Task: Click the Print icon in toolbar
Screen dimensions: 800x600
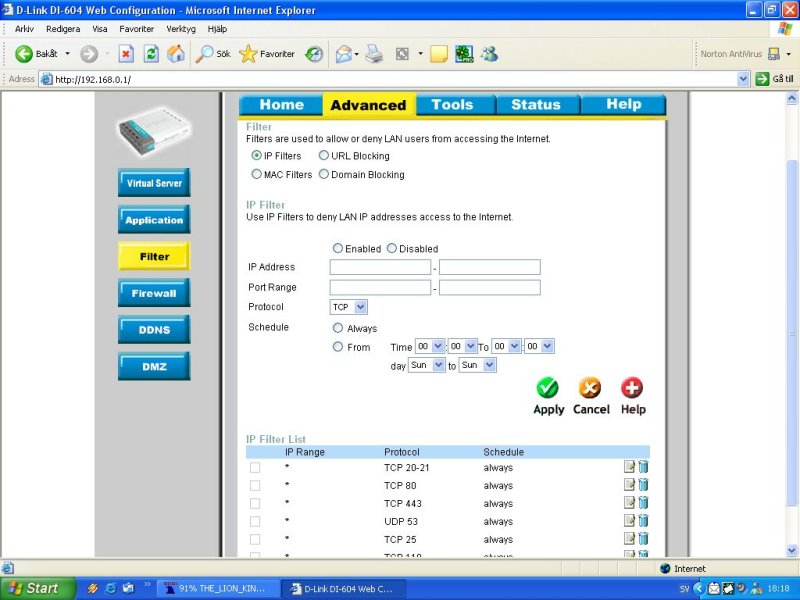Action: tap(374, 54)
